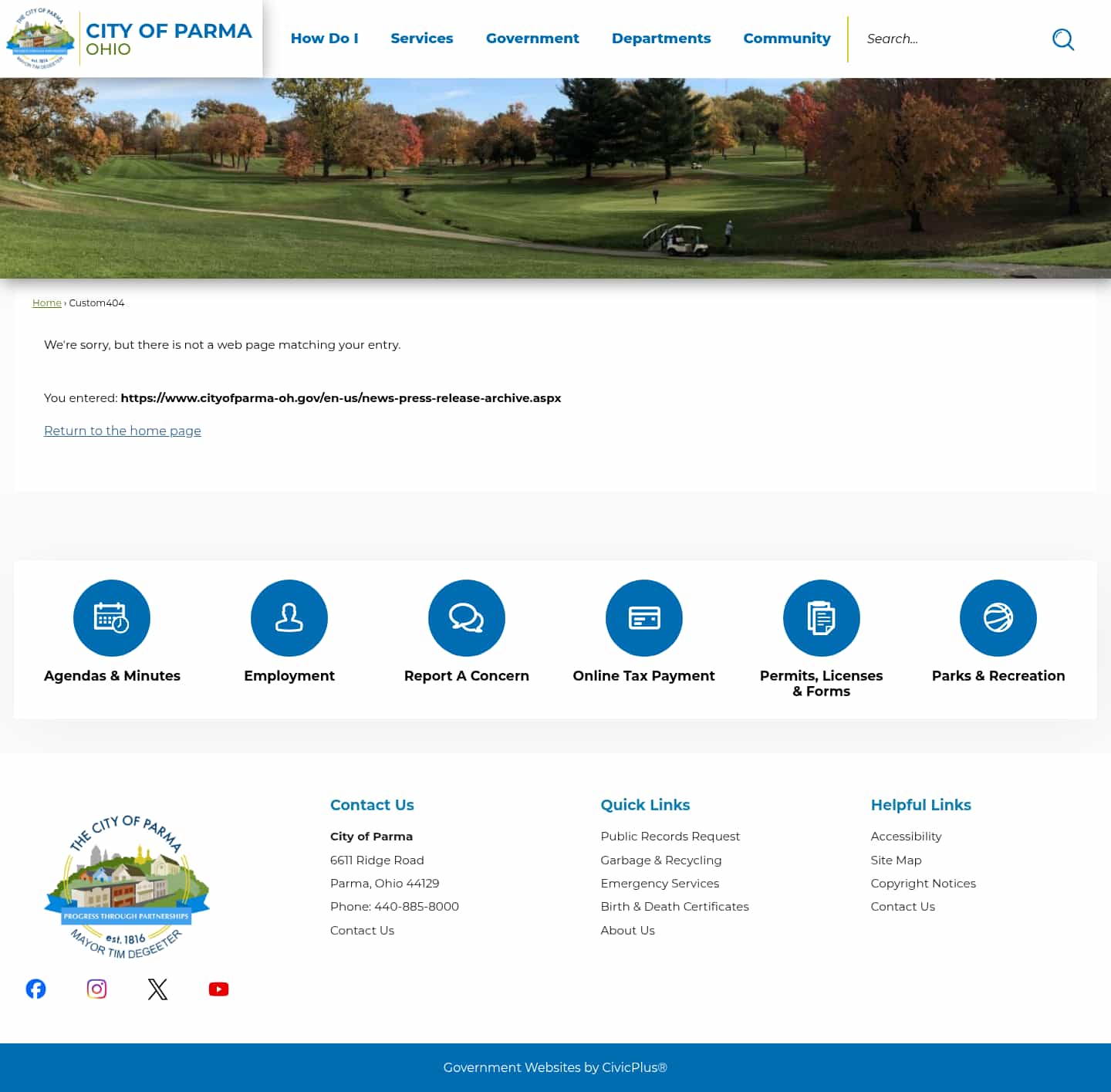Click Return to the home page link
This screenshot has height=1092, width=1111.
[122, 431]
